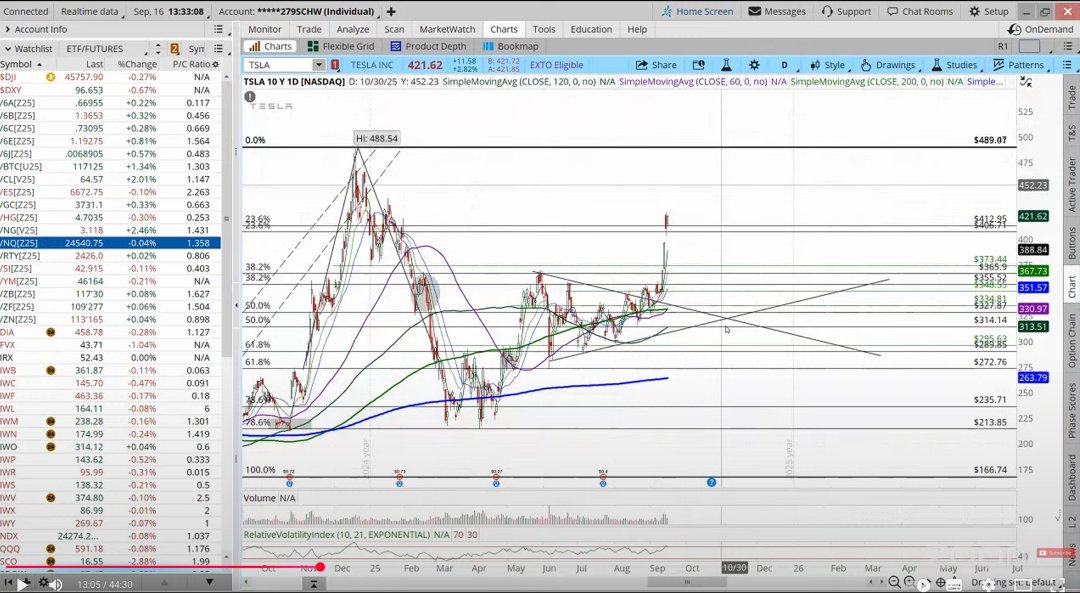
Task: Open Messages
Action: (x=777, y=11)
